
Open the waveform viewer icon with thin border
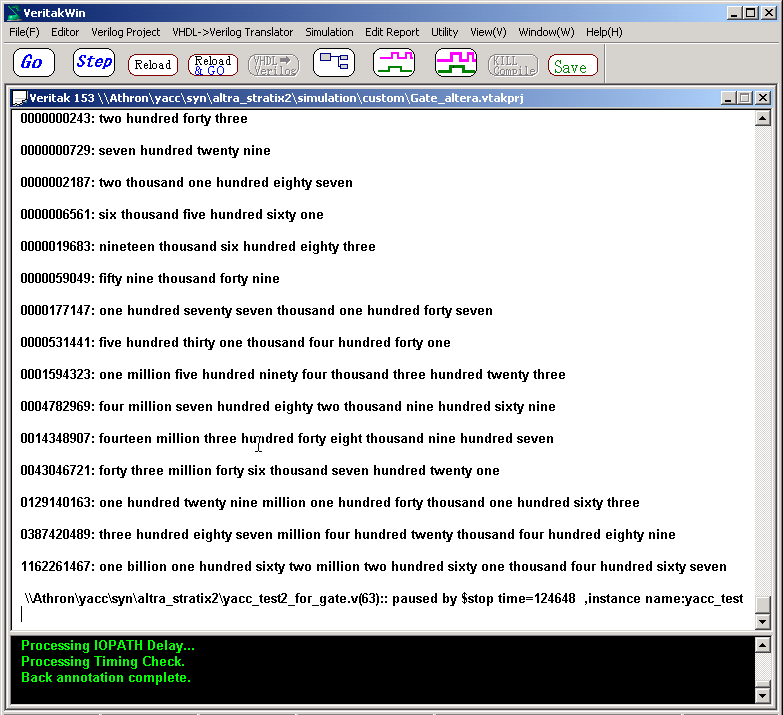pos(394,63)
